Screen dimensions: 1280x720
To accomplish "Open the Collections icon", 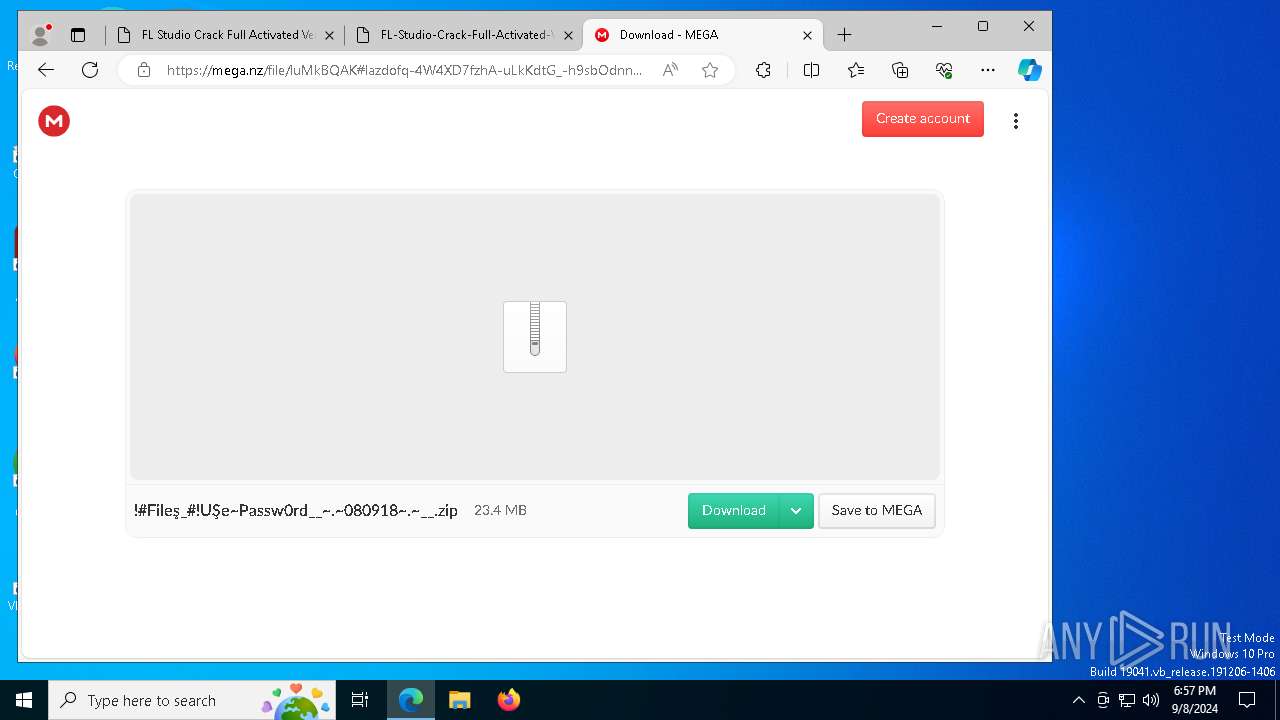I will coord(900,70).
